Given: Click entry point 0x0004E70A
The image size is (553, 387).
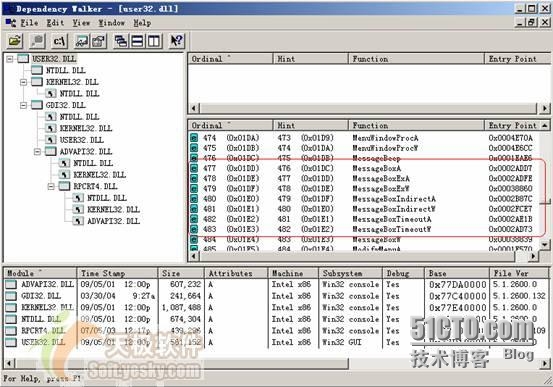Looking at the screenshot, I should click(510, 138).
